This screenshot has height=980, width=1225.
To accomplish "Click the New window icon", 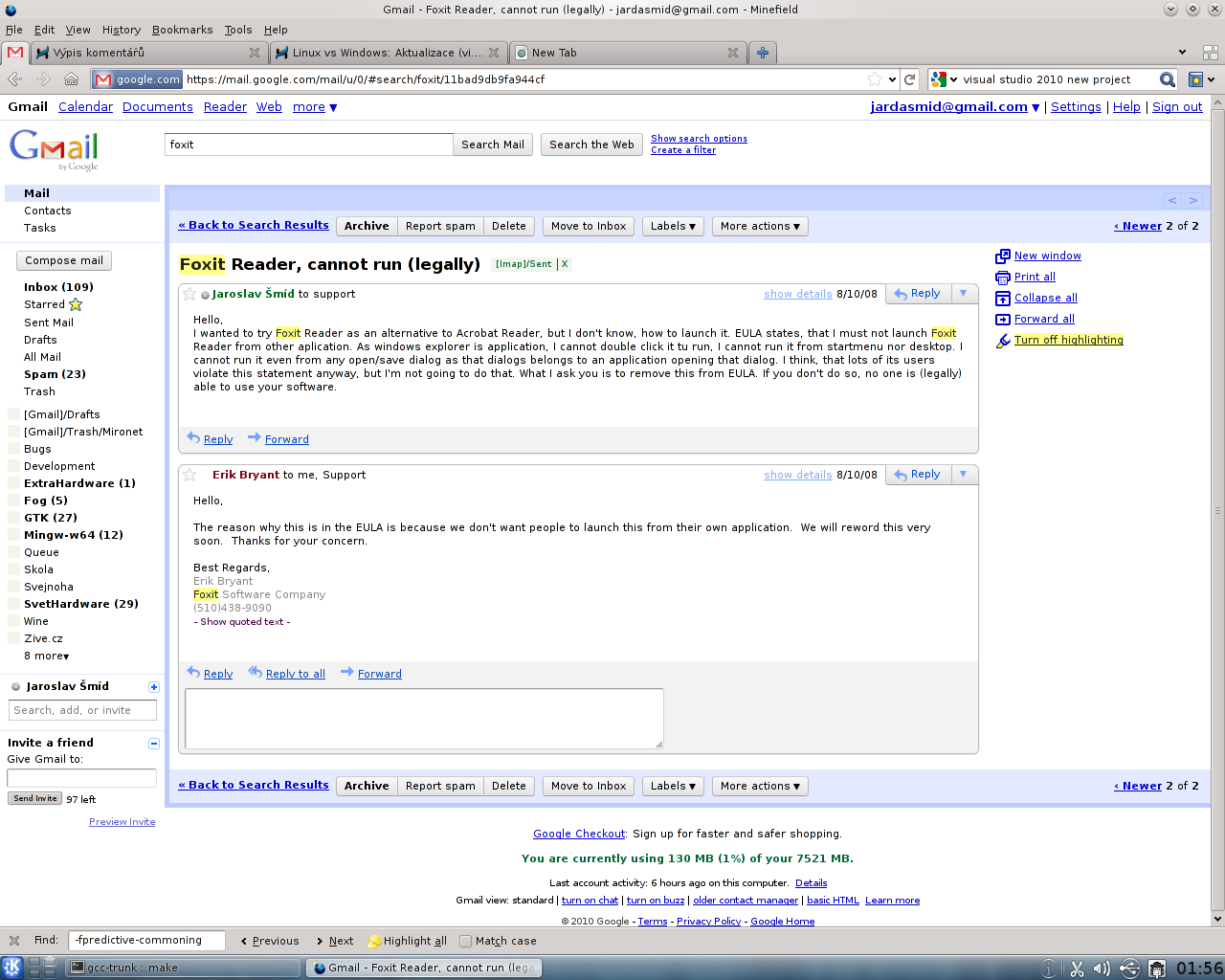I will point(1003,256).
